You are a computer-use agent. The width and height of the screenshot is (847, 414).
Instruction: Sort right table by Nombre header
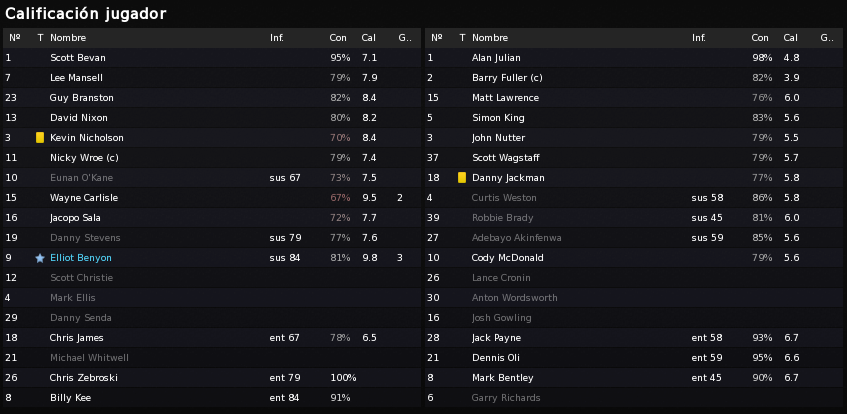tap(490, 38)
